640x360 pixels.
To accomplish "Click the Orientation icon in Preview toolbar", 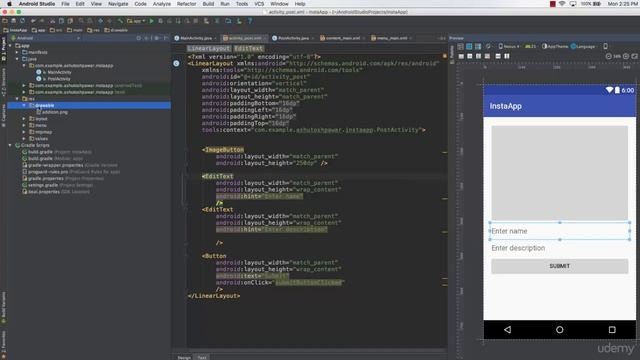I will coord(488,47).
